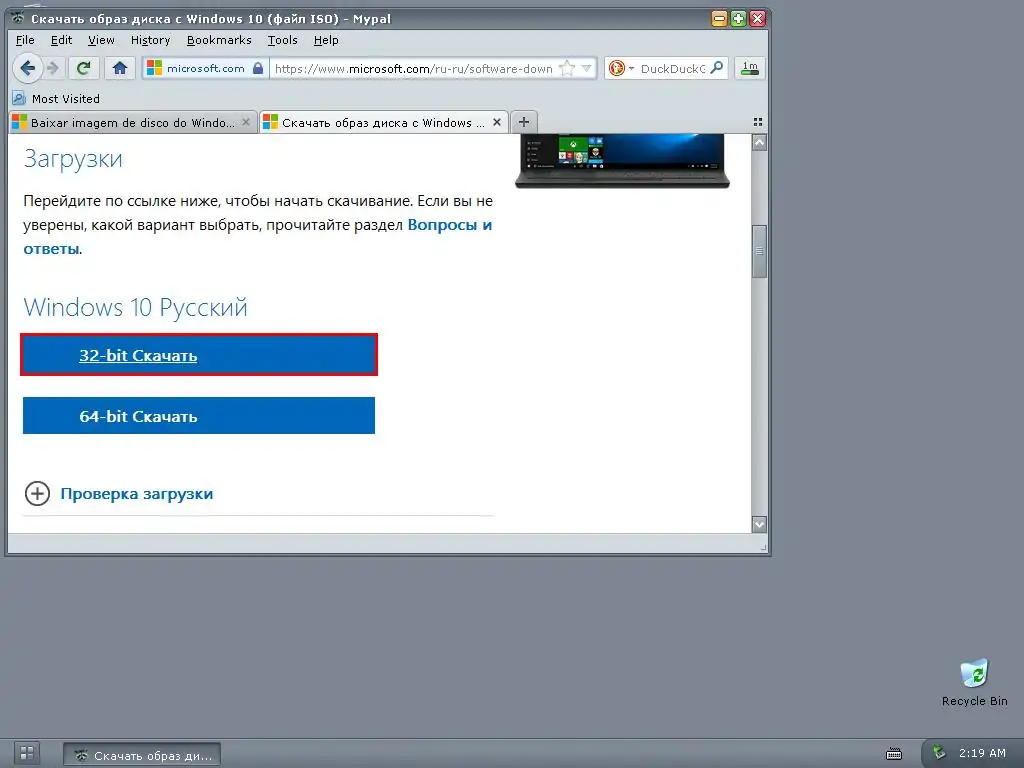Click the laptop image thumbnail

622,161
